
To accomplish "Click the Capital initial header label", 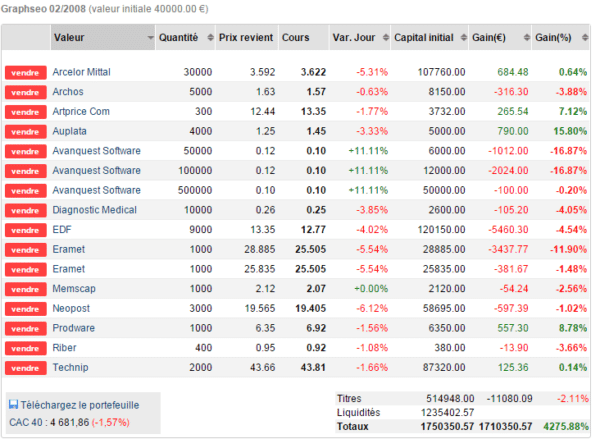I will (x=424, y=38).
